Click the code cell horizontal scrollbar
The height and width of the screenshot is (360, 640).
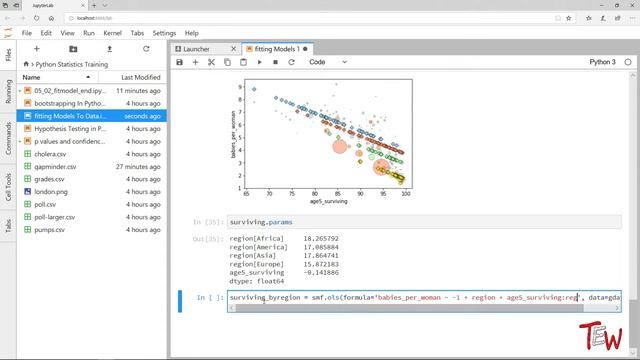pos(409,308)
